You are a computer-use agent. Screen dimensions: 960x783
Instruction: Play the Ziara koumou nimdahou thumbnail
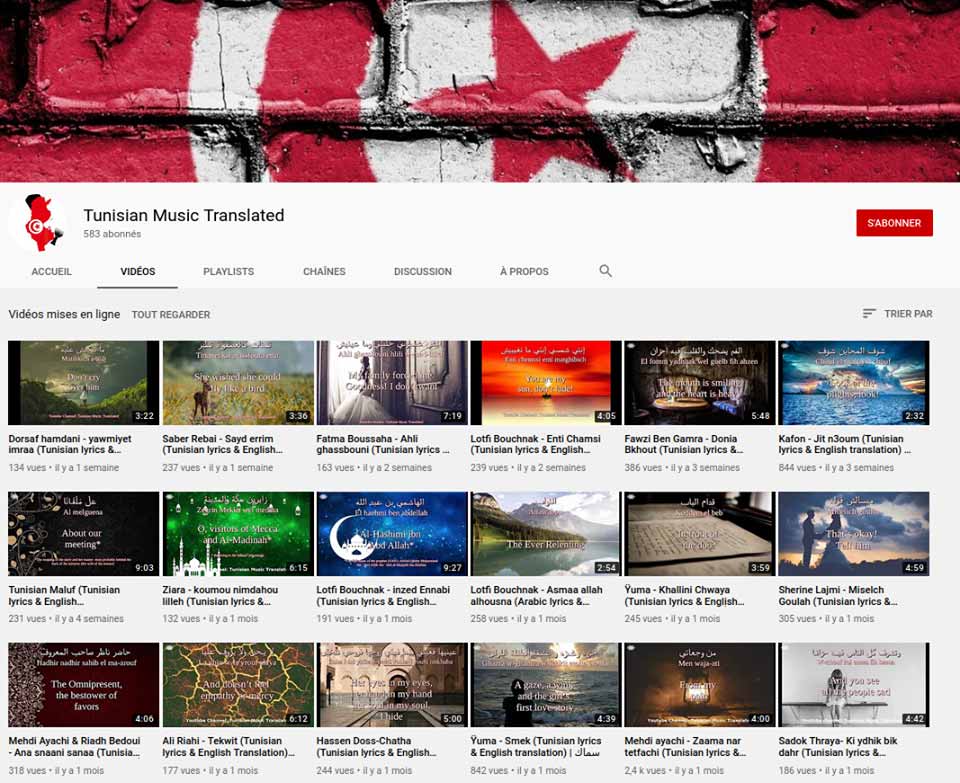(238, 534)
